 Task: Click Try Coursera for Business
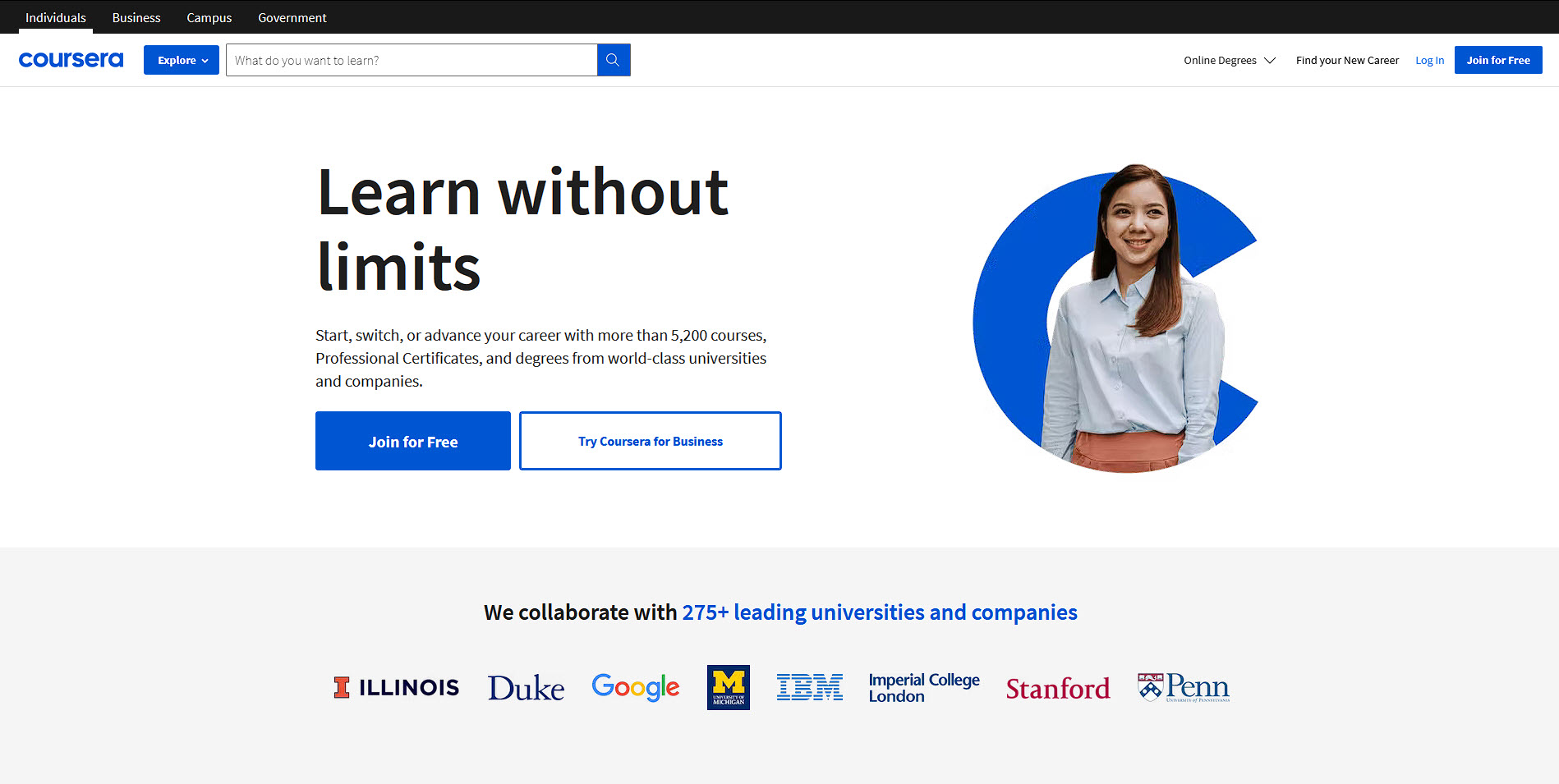click(x=651, y=441)
